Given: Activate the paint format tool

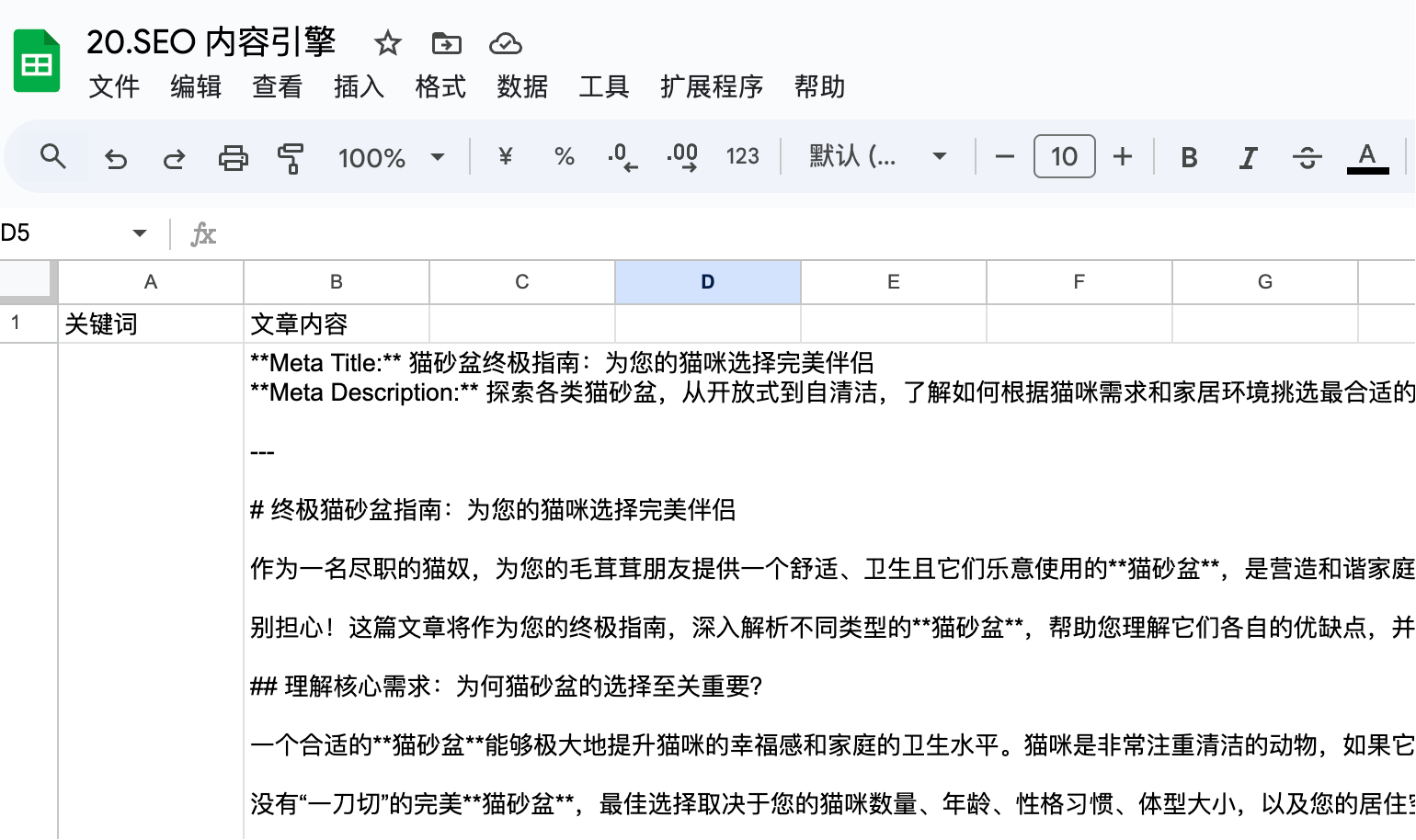Looking at the screenshot, I should point(291,158).
